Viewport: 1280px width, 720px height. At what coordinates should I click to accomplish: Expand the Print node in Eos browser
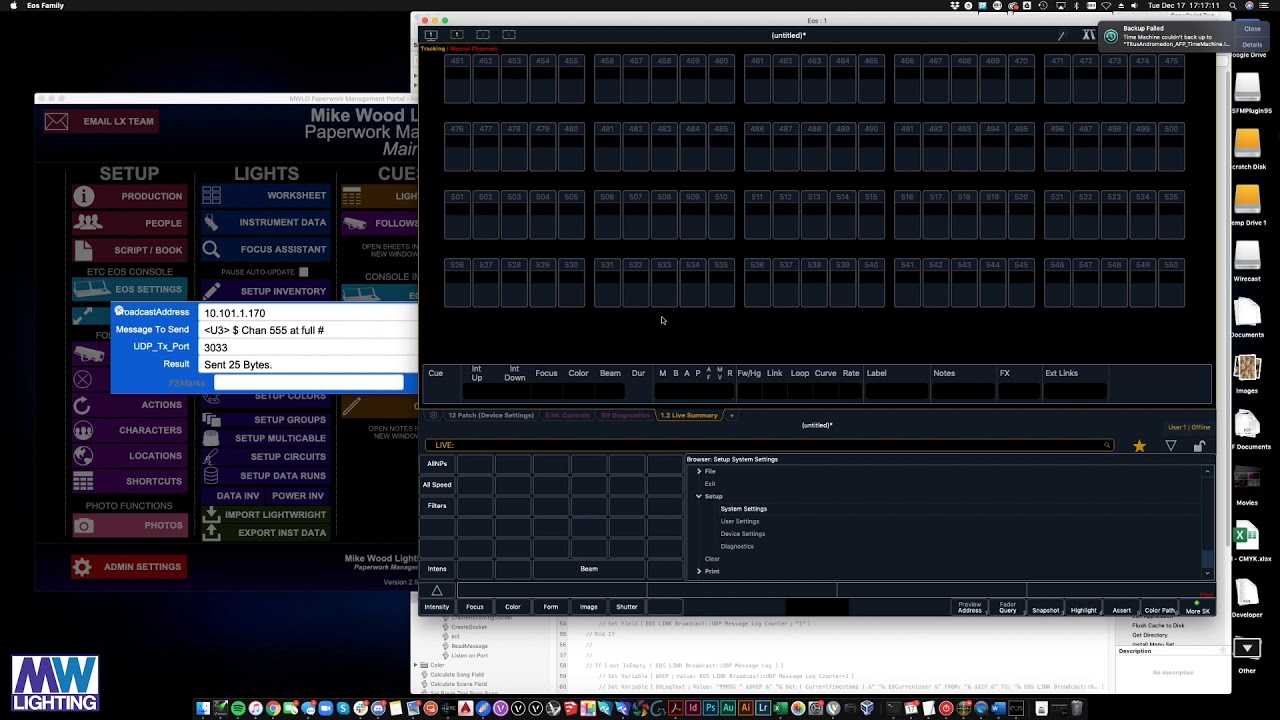(x=699, y=571)
